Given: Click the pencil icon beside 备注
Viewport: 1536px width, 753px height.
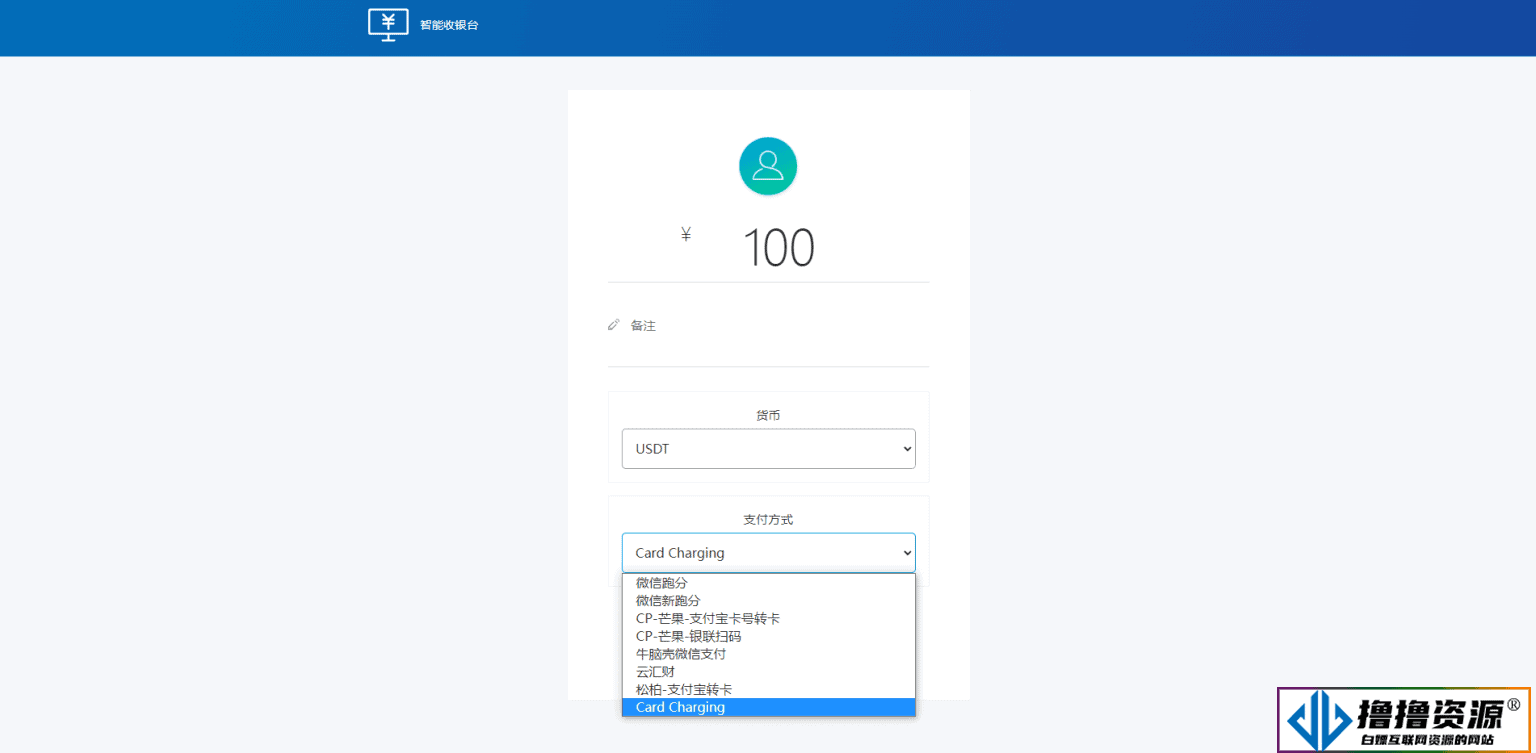Looking at the screenshot, I should (x=614, y=325).
